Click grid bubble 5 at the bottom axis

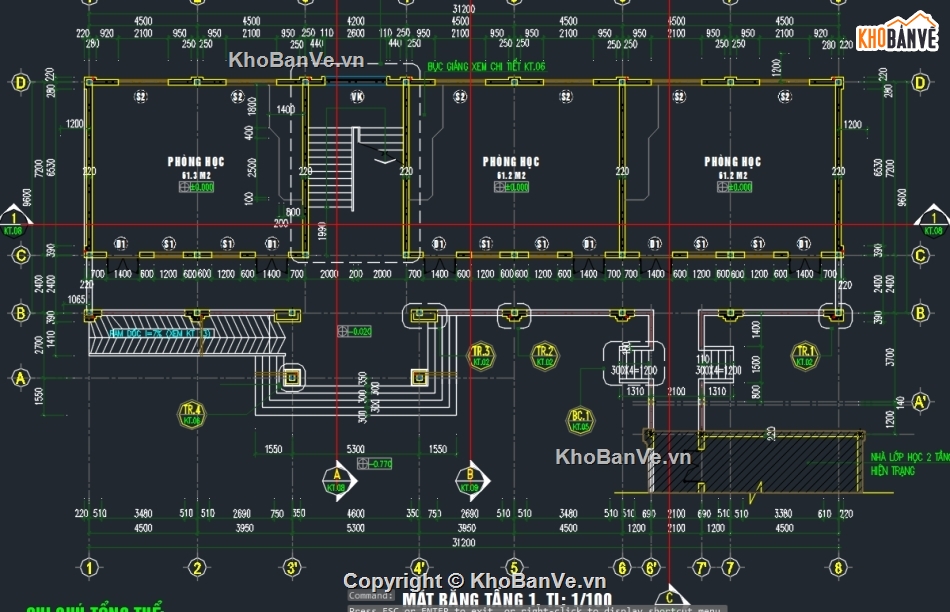tap(514, 568)
